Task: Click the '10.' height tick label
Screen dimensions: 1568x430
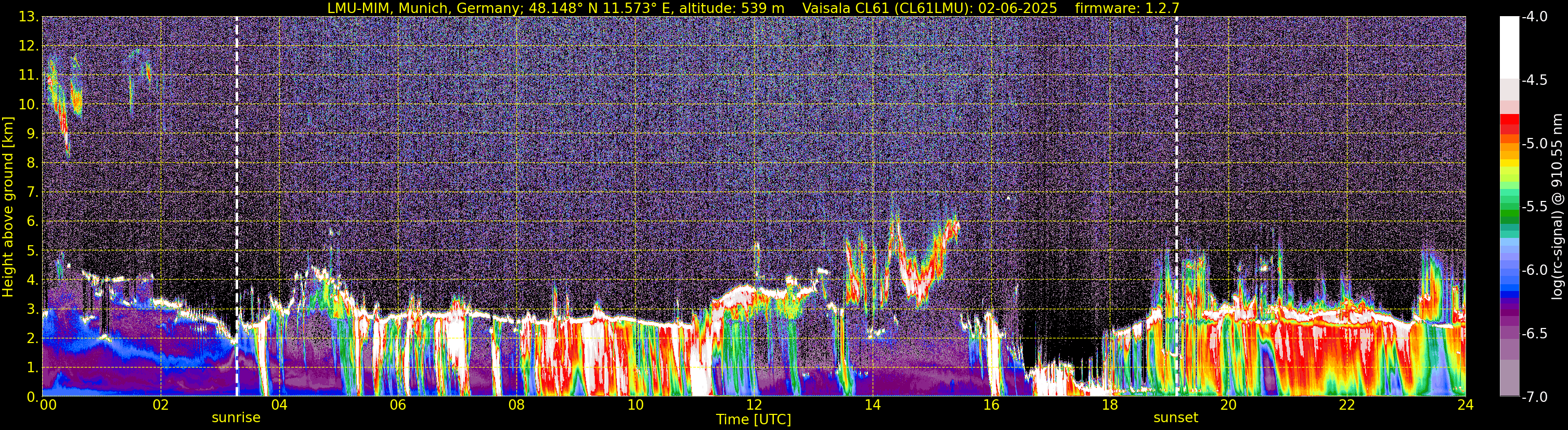Action: pyautogui.click(x=28, y=105)
